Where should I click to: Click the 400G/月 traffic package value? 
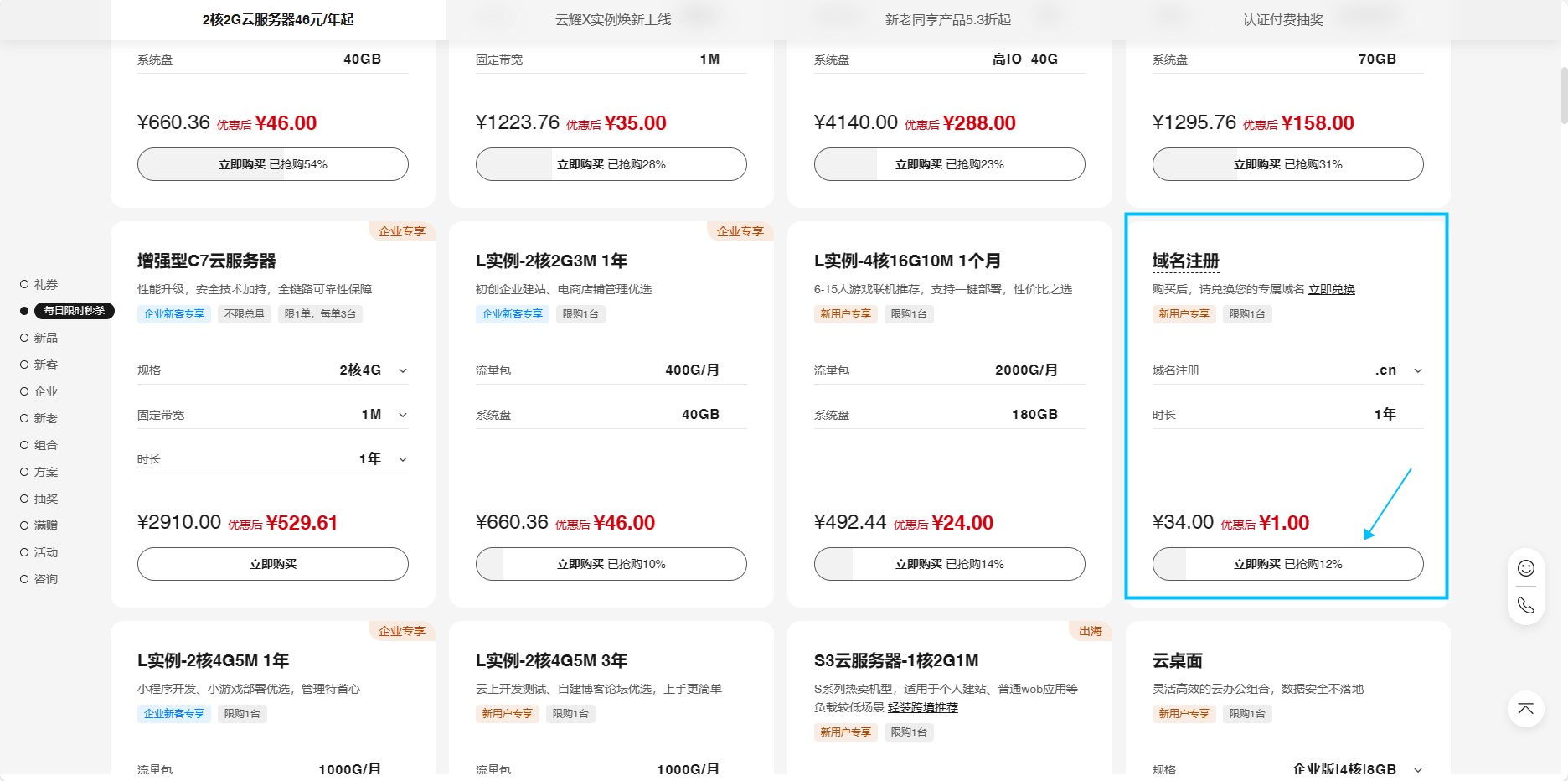tap(693, 370)
